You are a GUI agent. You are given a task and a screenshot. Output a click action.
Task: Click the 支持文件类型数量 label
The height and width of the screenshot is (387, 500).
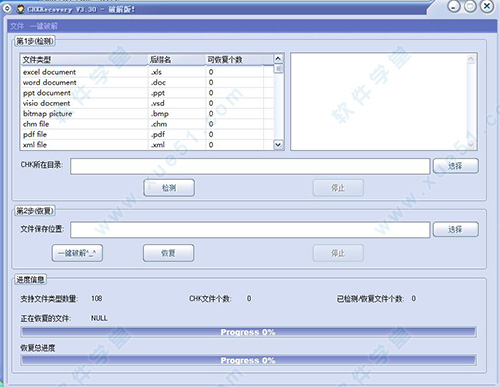pyautogui.click(x=49, y=299)
